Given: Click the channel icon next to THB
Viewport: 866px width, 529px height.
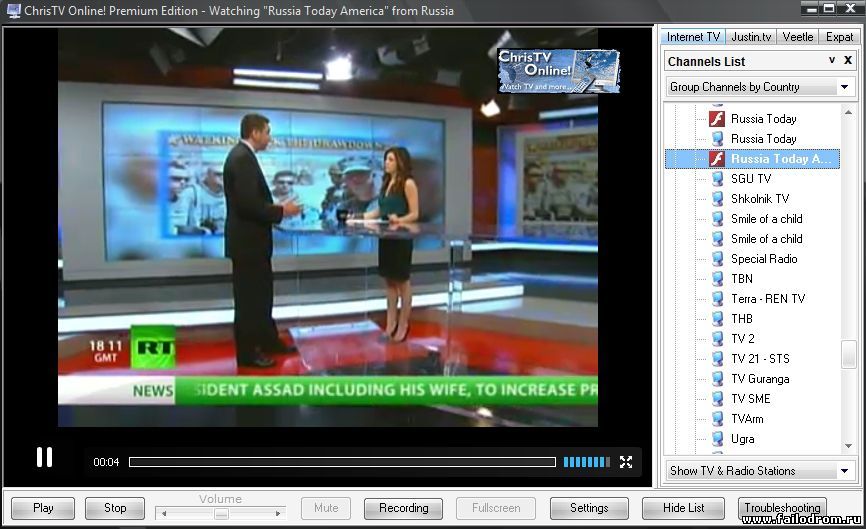Looking at the screenshot, I should pos(717,319).
